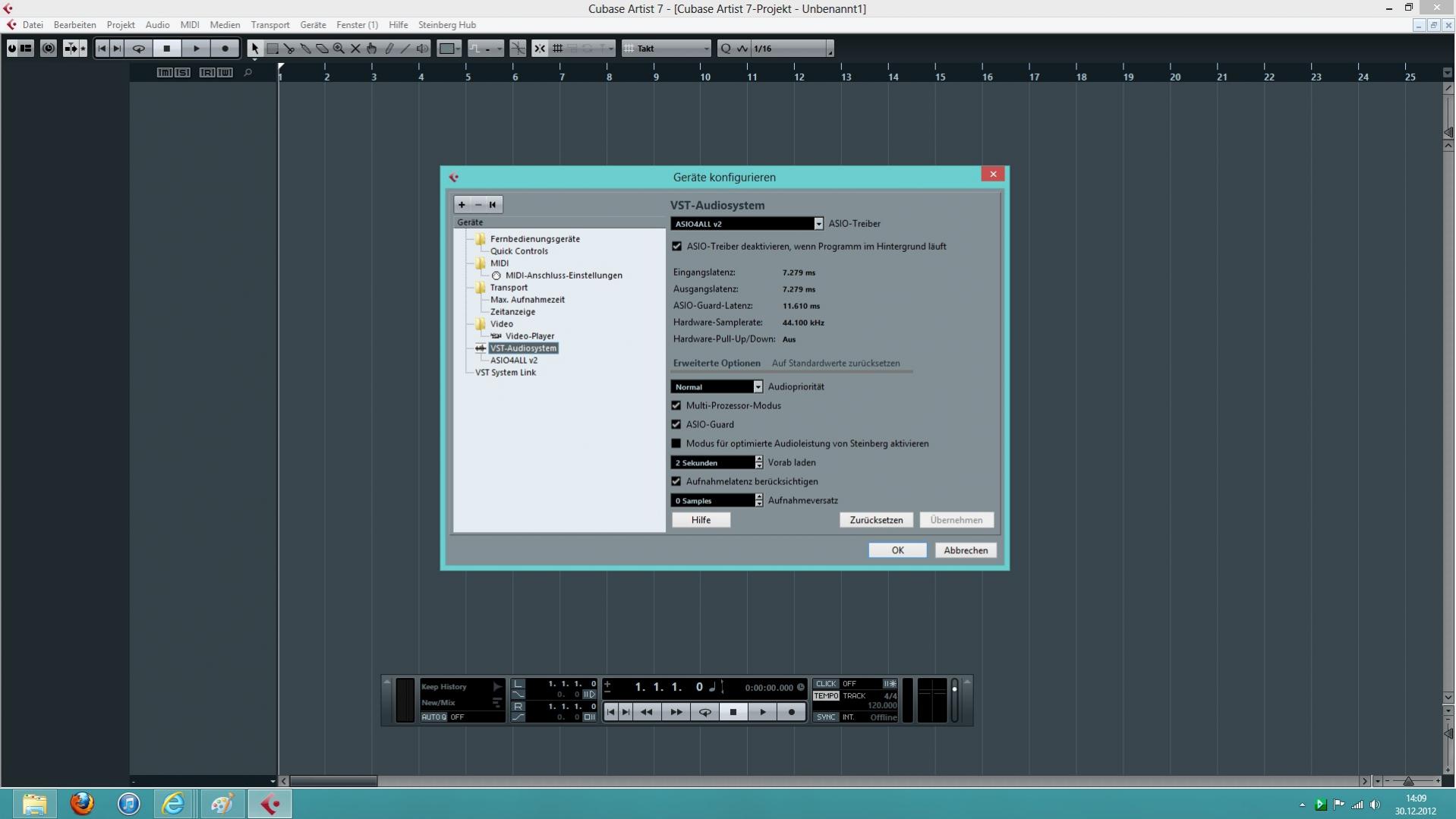Click the track search magnifier icon

[247, 73]
